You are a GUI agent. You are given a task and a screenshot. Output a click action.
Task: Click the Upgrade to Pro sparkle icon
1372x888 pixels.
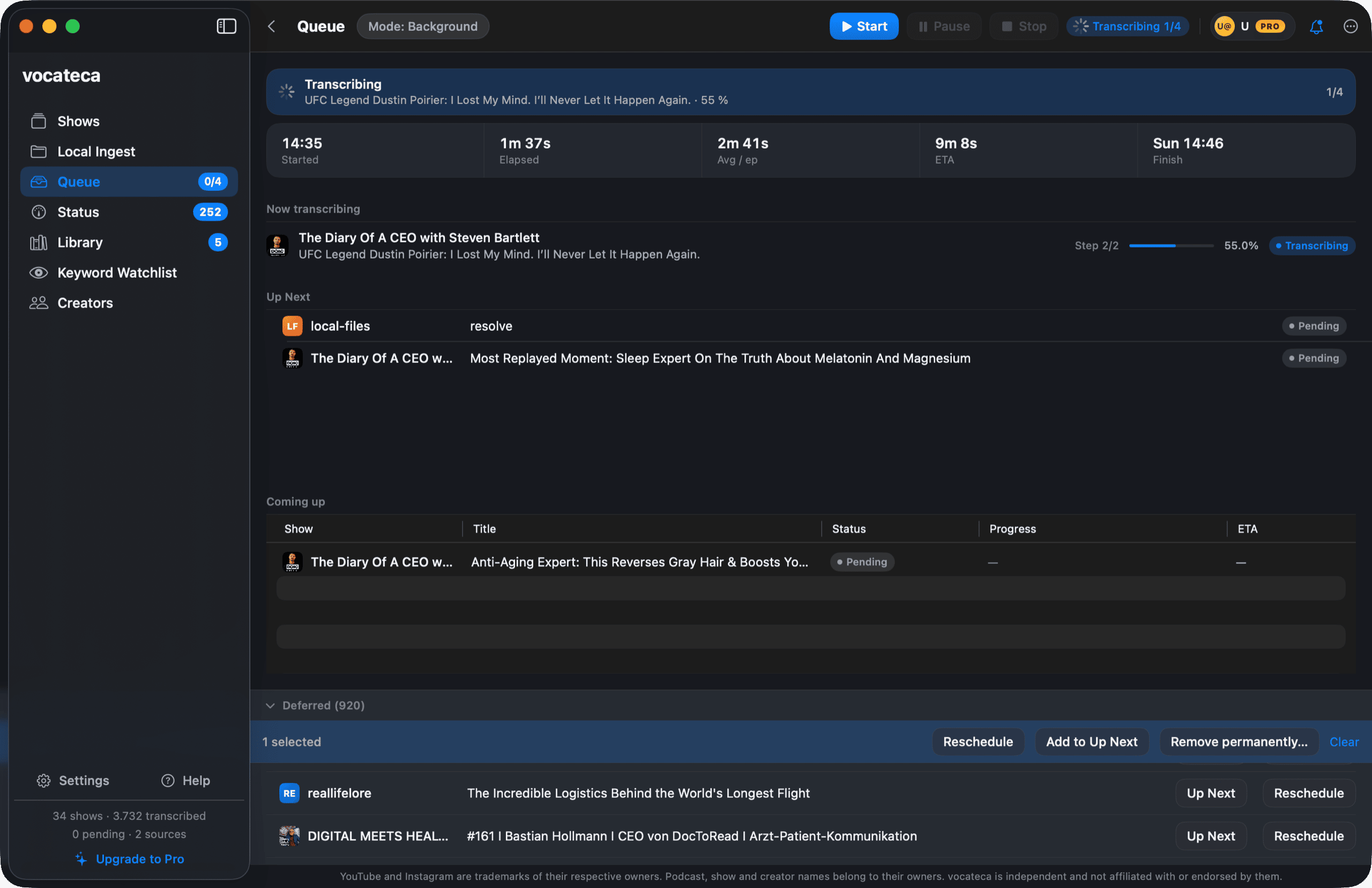(81, 859)
